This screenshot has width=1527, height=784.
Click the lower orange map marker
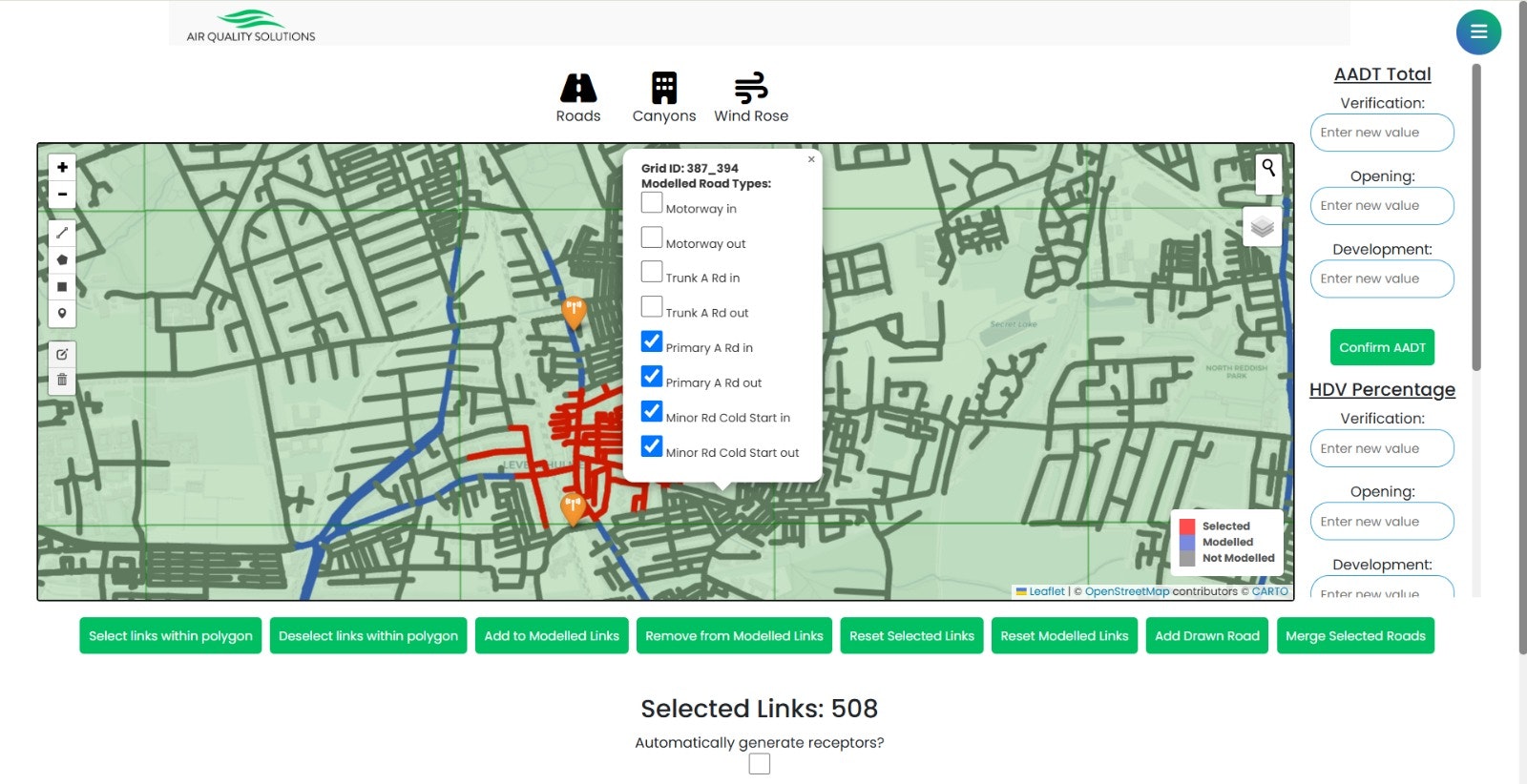tap(573, 509)
